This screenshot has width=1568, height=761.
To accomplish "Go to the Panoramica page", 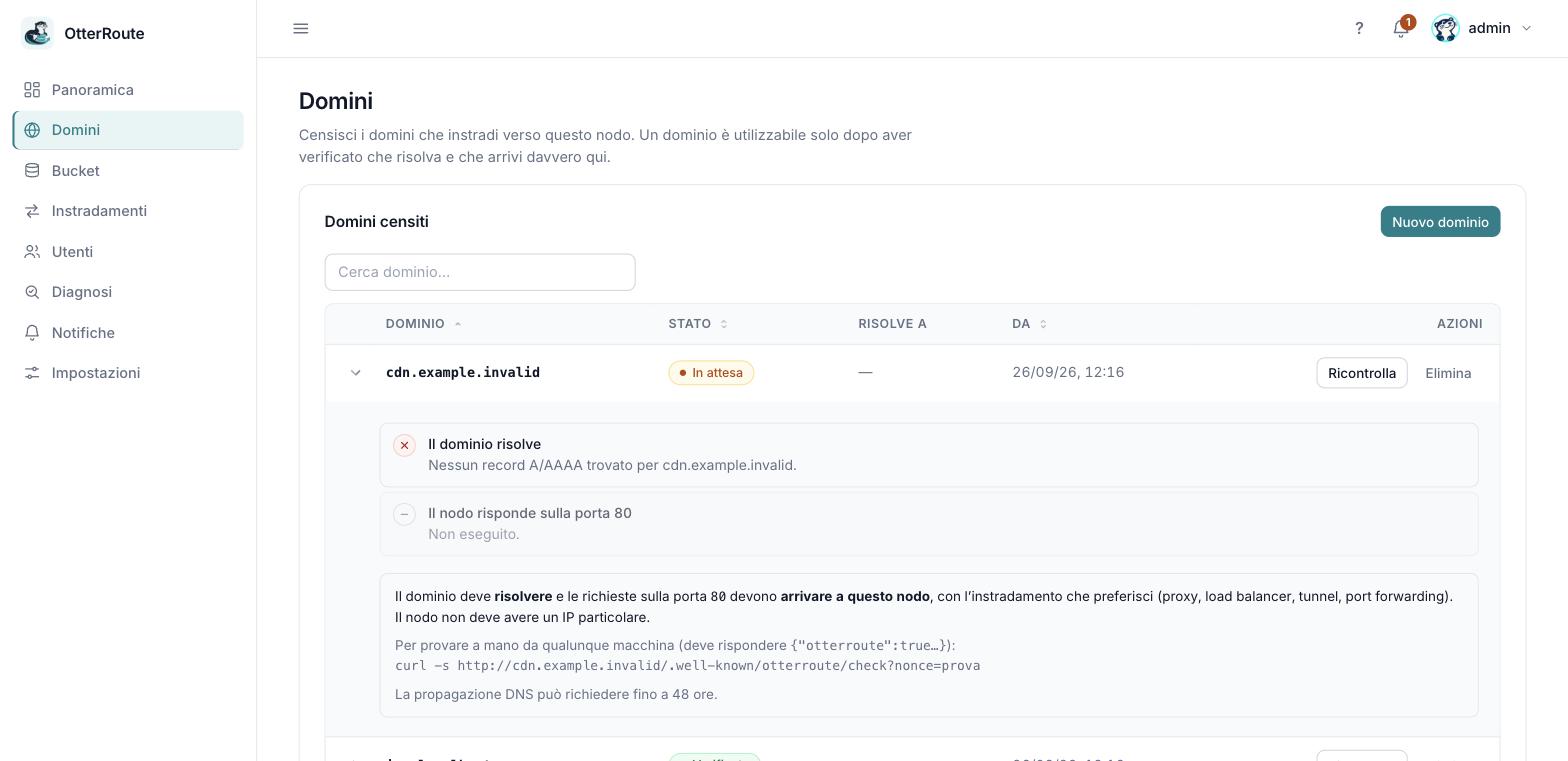I will tap(128, 90).
